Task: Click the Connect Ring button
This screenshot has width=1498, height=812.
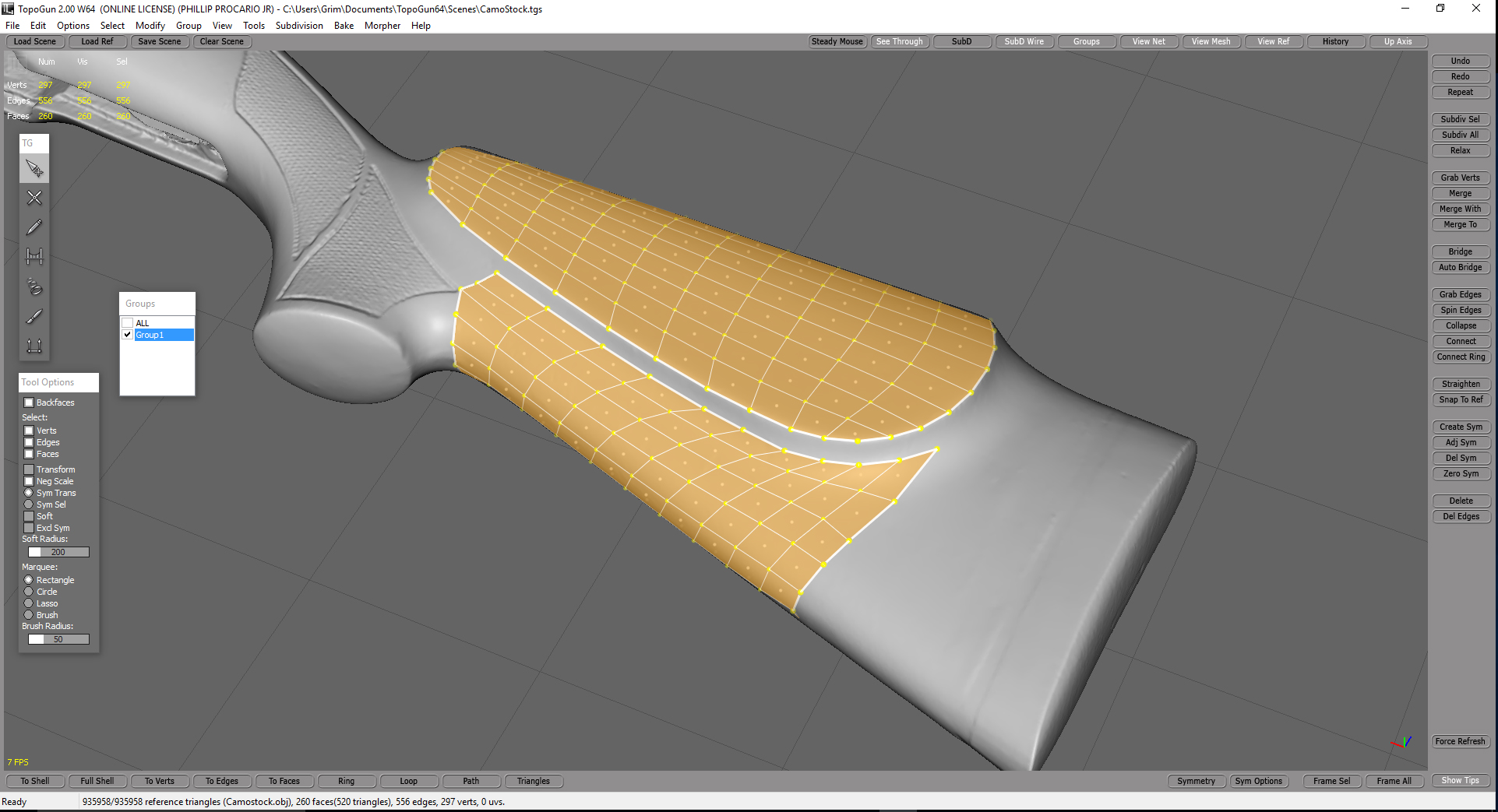Action: [x=1461, y=357]
